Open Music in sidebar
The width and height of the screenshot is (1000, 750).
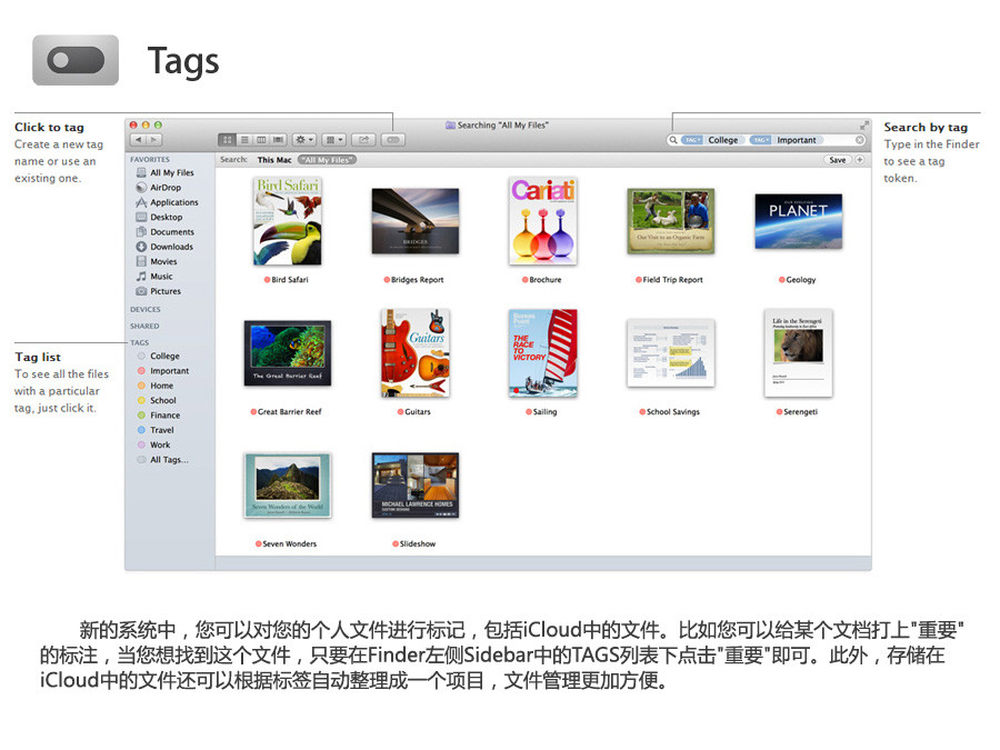[x=154, y=276]
